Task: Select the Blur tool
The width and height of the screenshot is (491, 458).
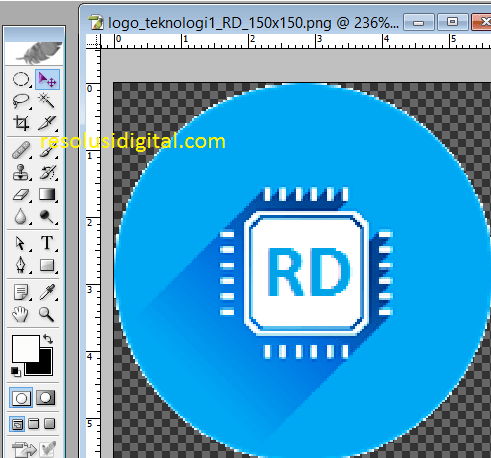Action: click(21, 217)
